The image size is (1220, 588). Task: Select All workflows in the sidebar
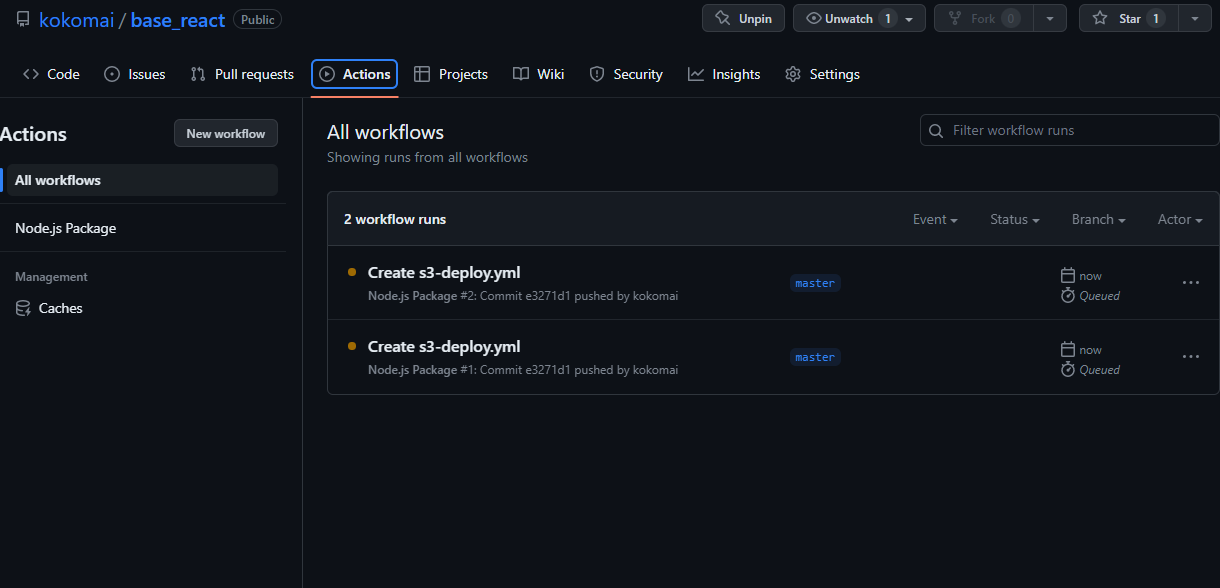coord(142,180)
